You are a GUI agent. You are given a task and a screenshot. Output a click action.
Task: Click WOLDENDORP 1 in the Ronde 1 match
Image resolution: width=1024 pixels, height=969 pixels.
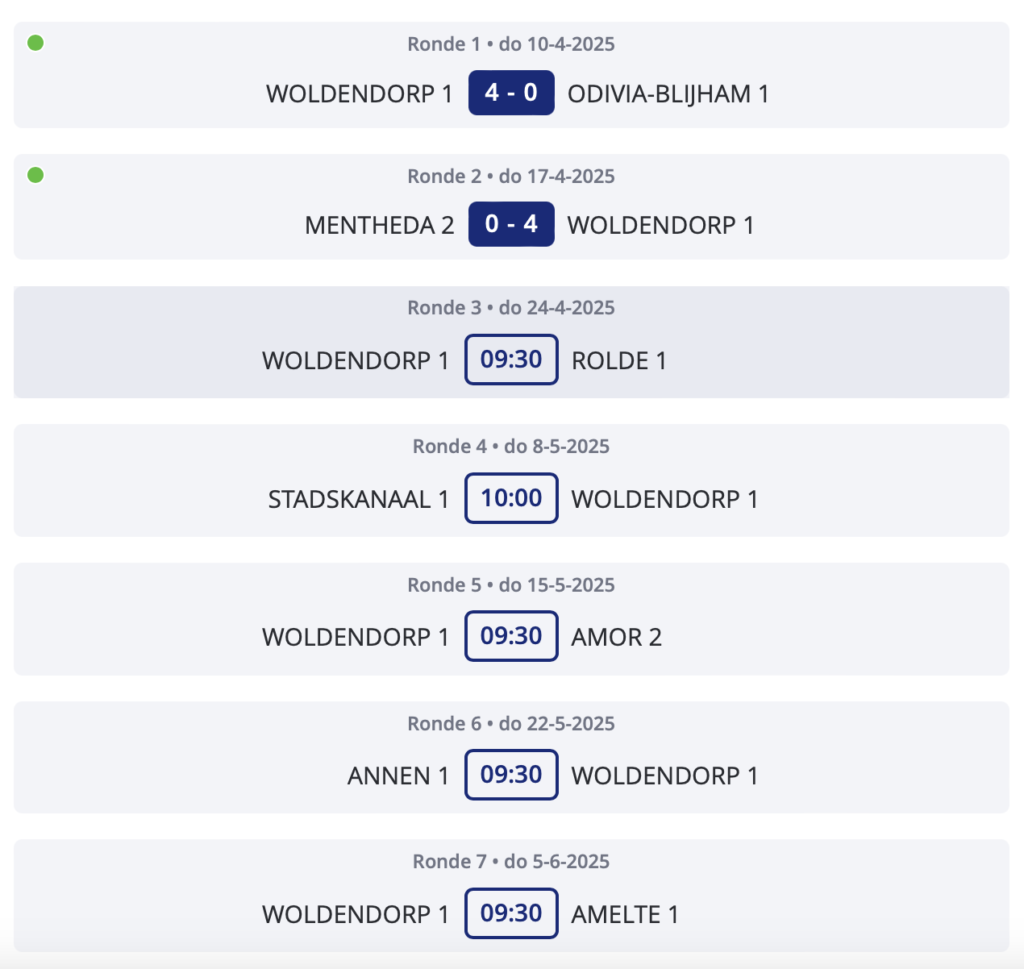[359, 94]
